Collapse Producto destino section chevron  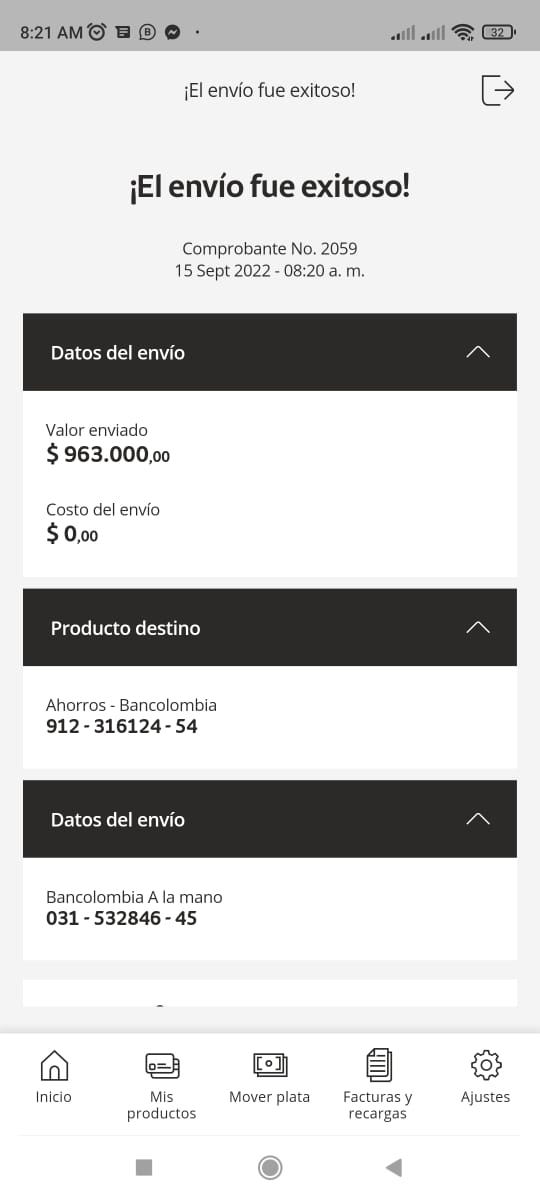478,627
